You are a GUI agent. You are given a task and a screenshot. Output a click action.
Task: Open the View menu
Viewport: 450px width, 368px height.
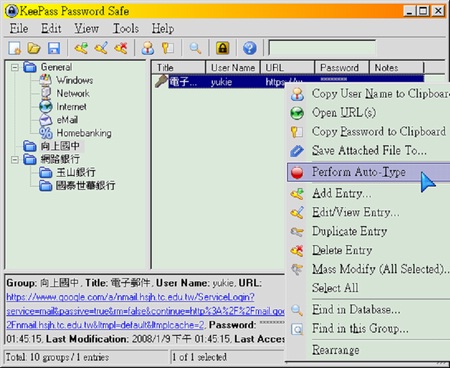[x=86, y=29]
